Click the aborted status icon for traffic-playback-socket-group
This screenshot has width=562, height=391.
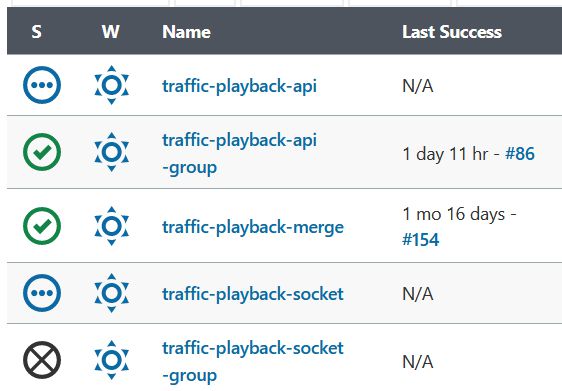point(42,360)
